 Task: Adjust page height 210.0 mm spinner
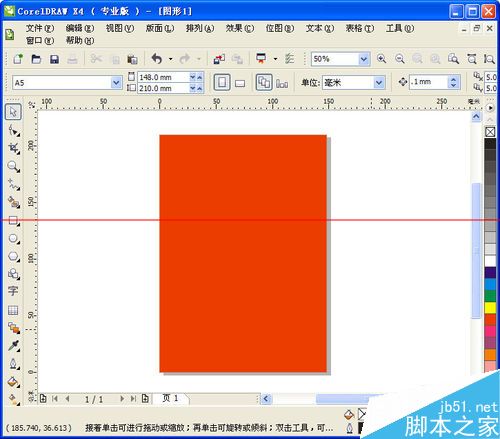pyautogui.click(x=196, y=88)
